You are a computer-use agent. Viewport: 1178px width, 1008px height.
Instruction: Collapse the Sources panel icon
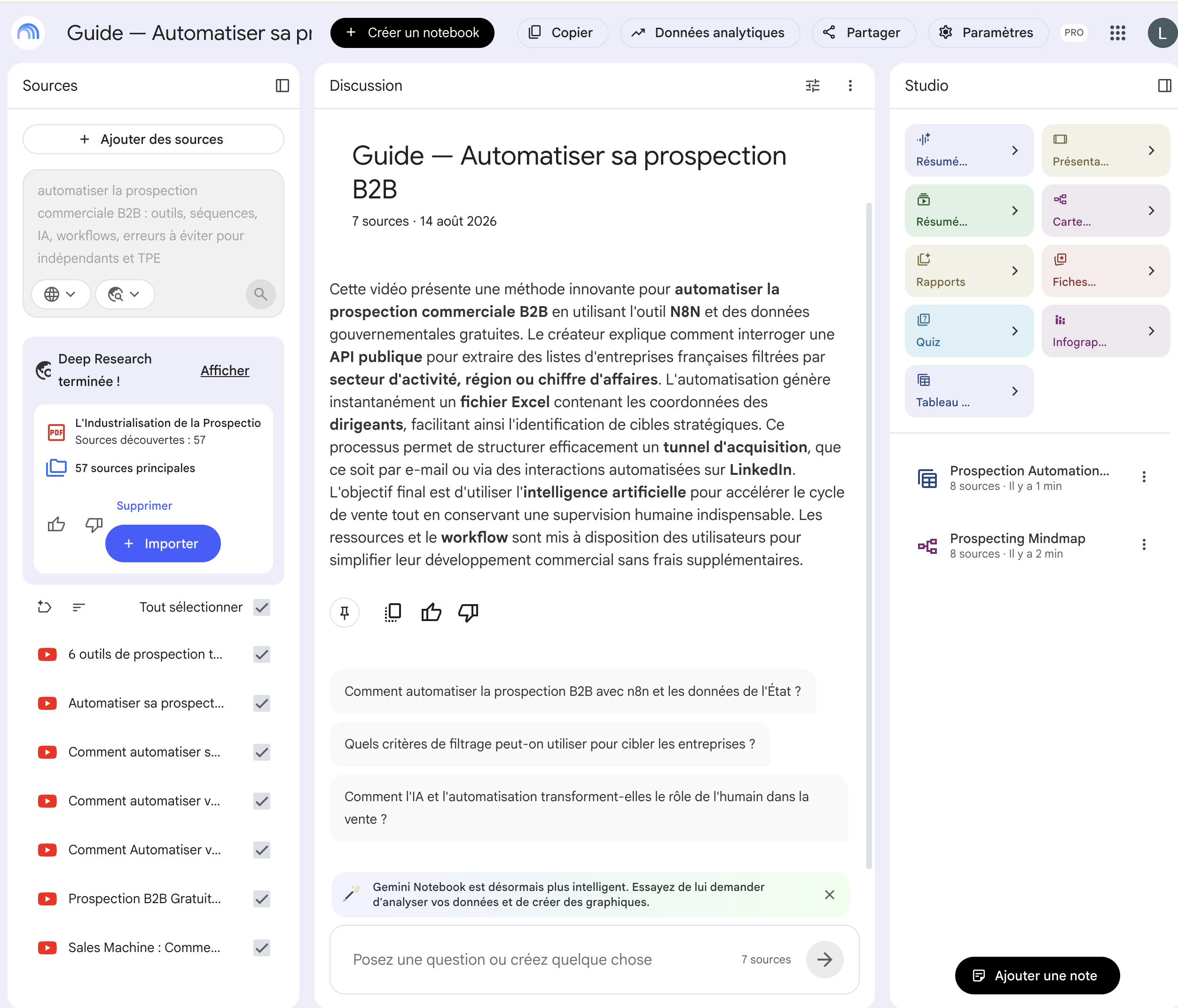pyautogui.click(x=283, y=86)
